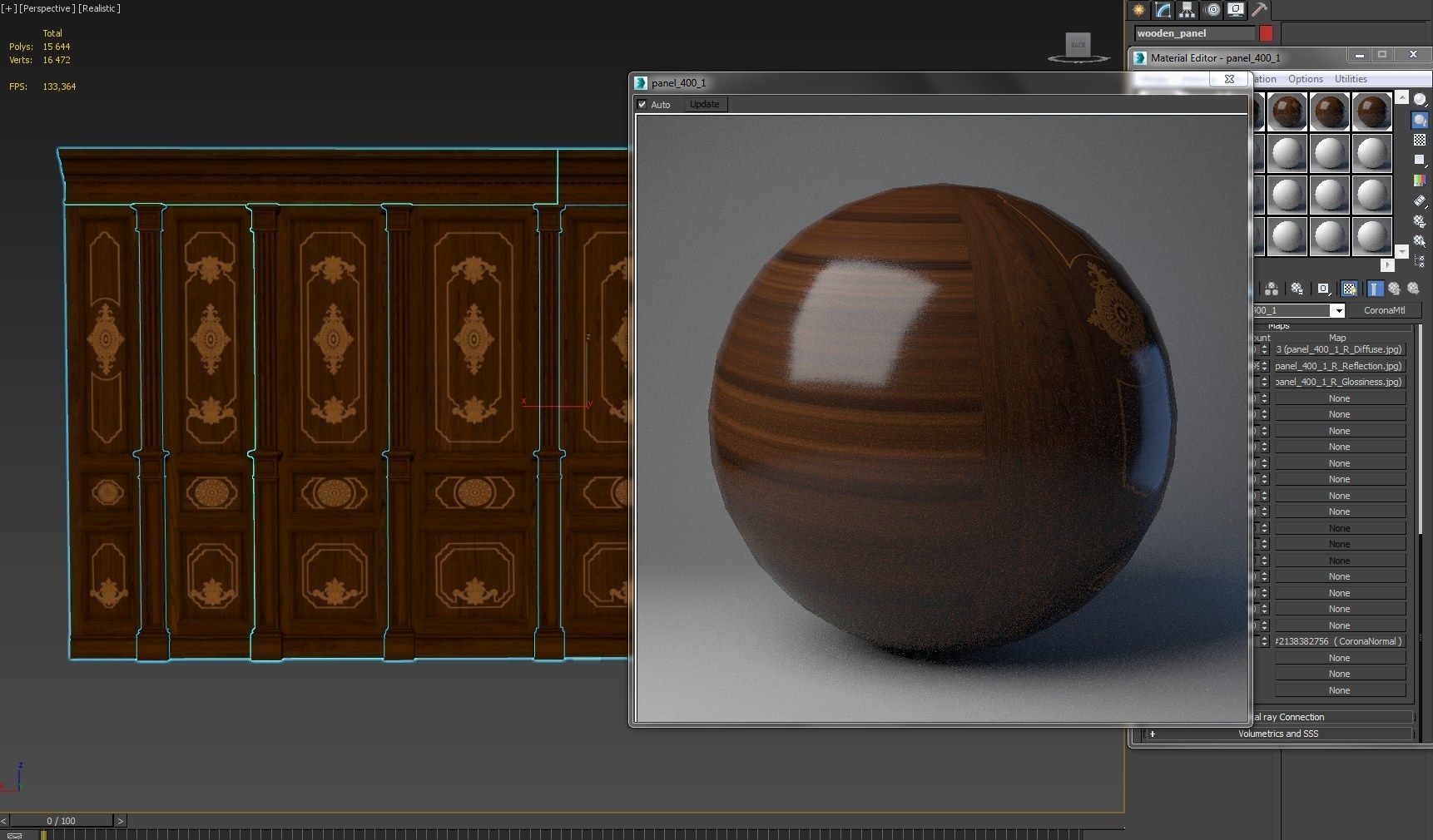Open the Modify command panel tab
1433x840 pixels.
point(1163,10)
